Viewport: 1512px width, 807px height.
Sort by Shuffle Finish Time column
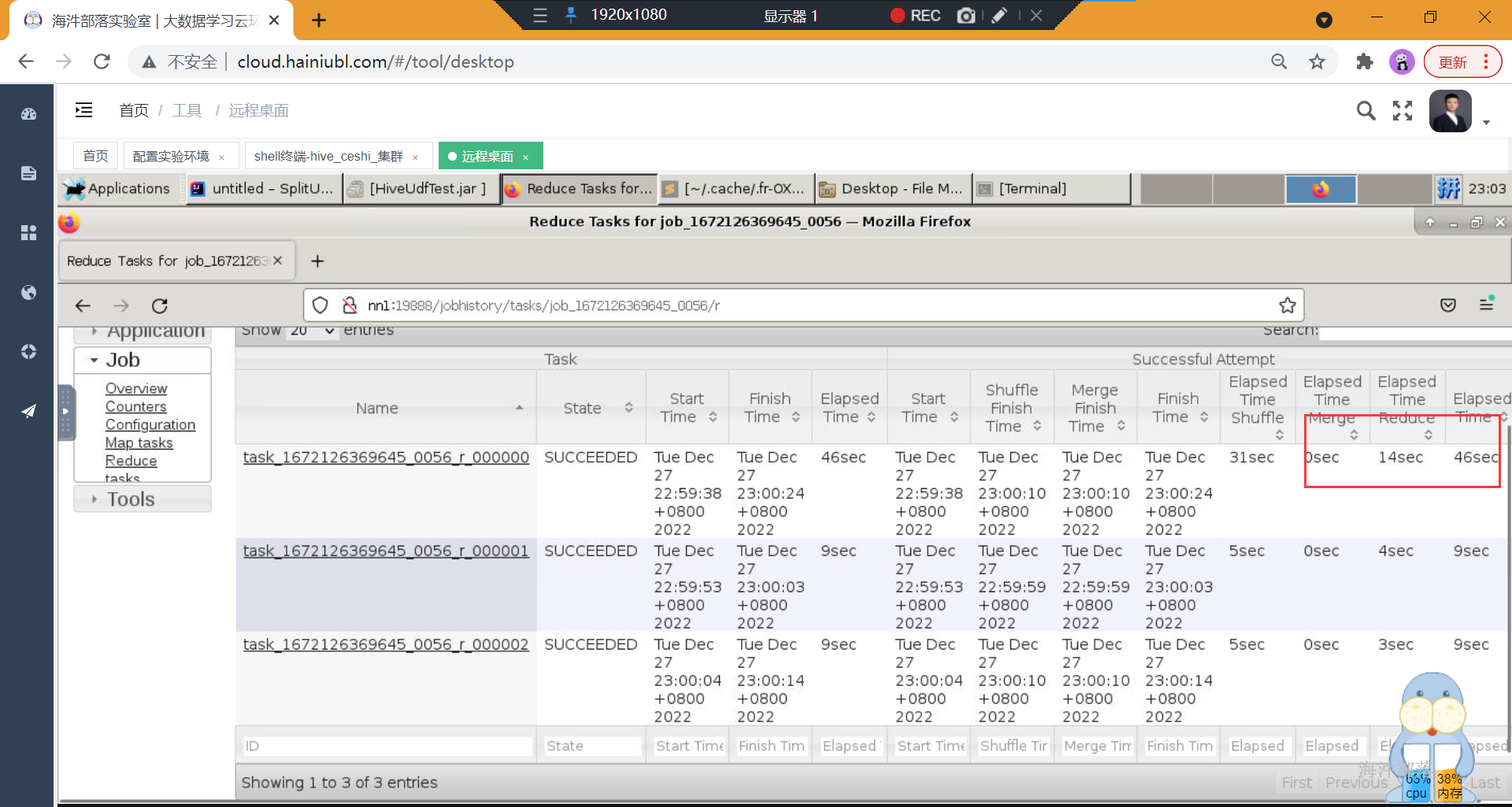1012,408
